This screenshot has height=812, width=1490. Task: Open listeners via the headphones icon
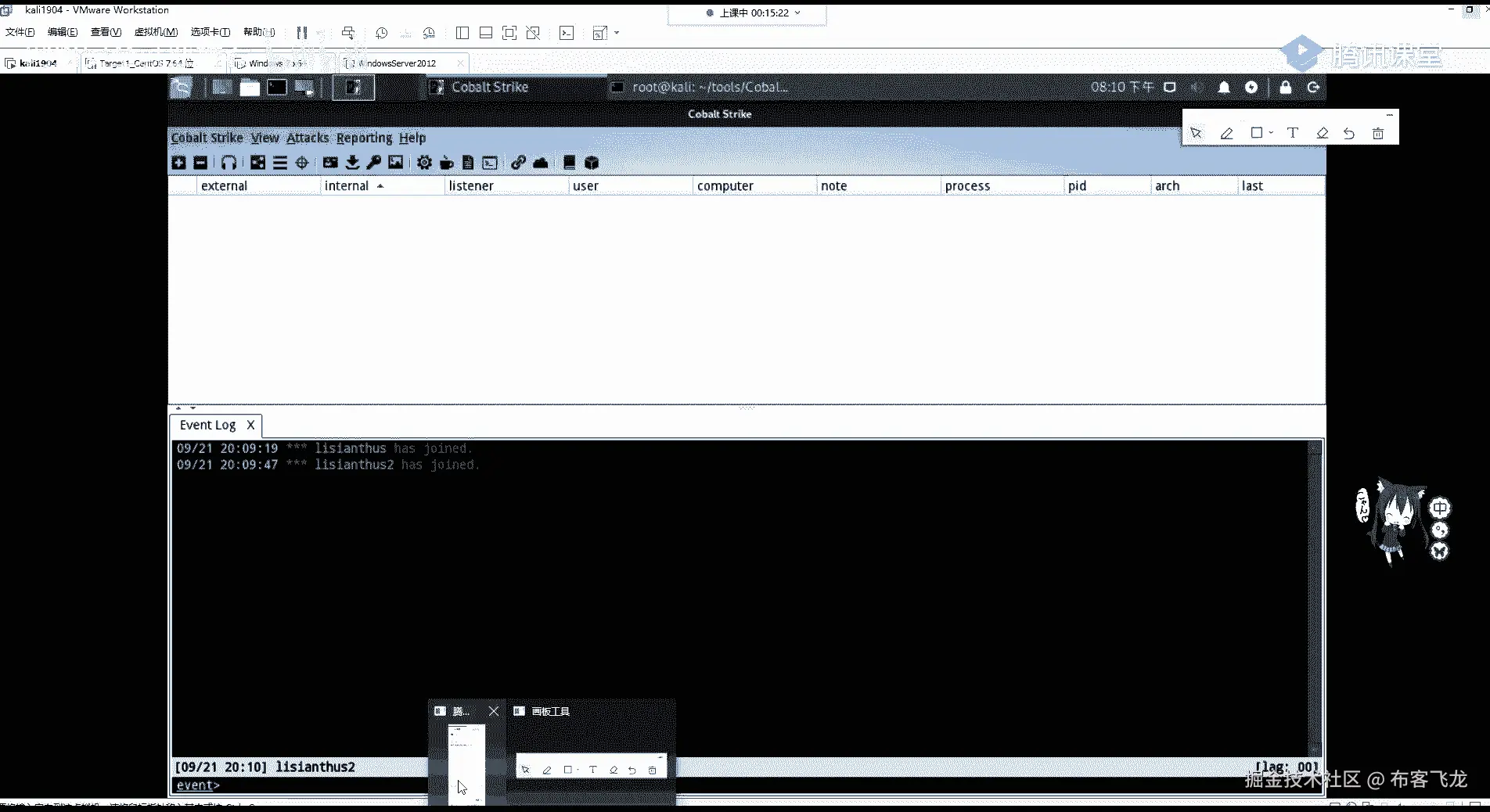point(229,163)
